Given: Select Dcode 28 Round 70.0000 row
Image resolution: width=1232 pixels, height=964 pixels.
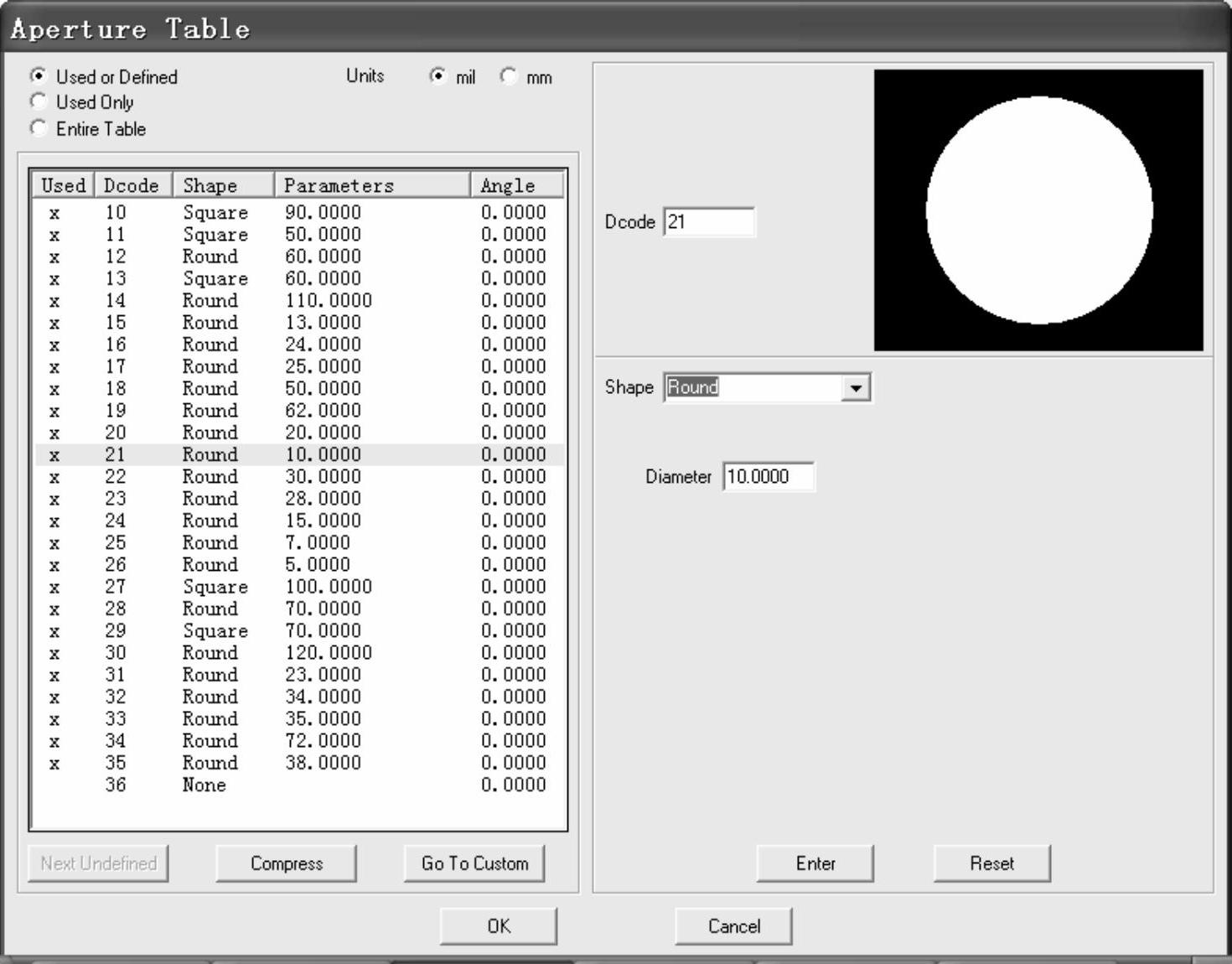Looking at the screenshot, I should tap(299, 609).
